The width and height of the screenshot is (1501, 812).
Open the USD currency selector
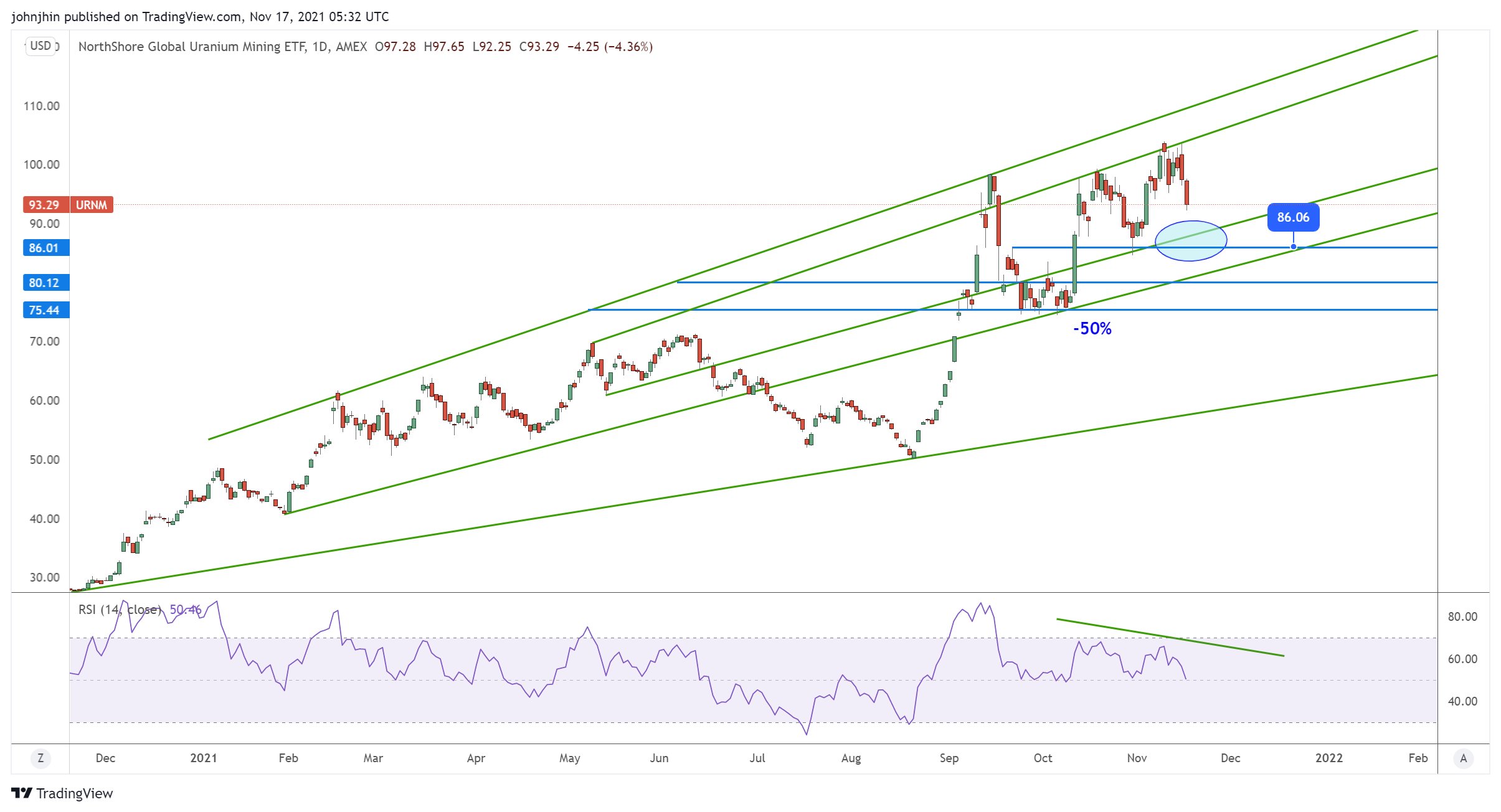(x=40, y=46)
